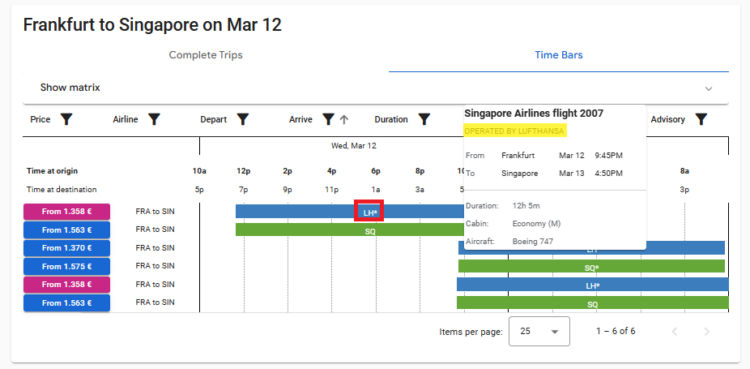Image resolution: width=750 pixels, height=369 pixels.
Task: Open the Items per page dropdown showing 25
Action: [x=539, y=331]
